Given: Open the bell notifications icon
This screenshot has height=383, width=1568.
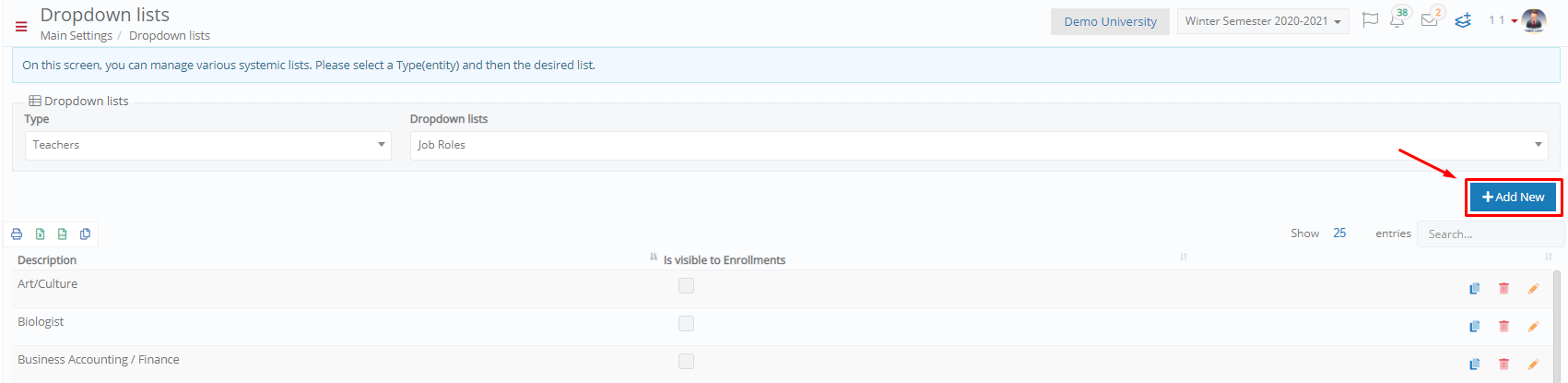Looking at the screenshot, I should point(1397,20).
